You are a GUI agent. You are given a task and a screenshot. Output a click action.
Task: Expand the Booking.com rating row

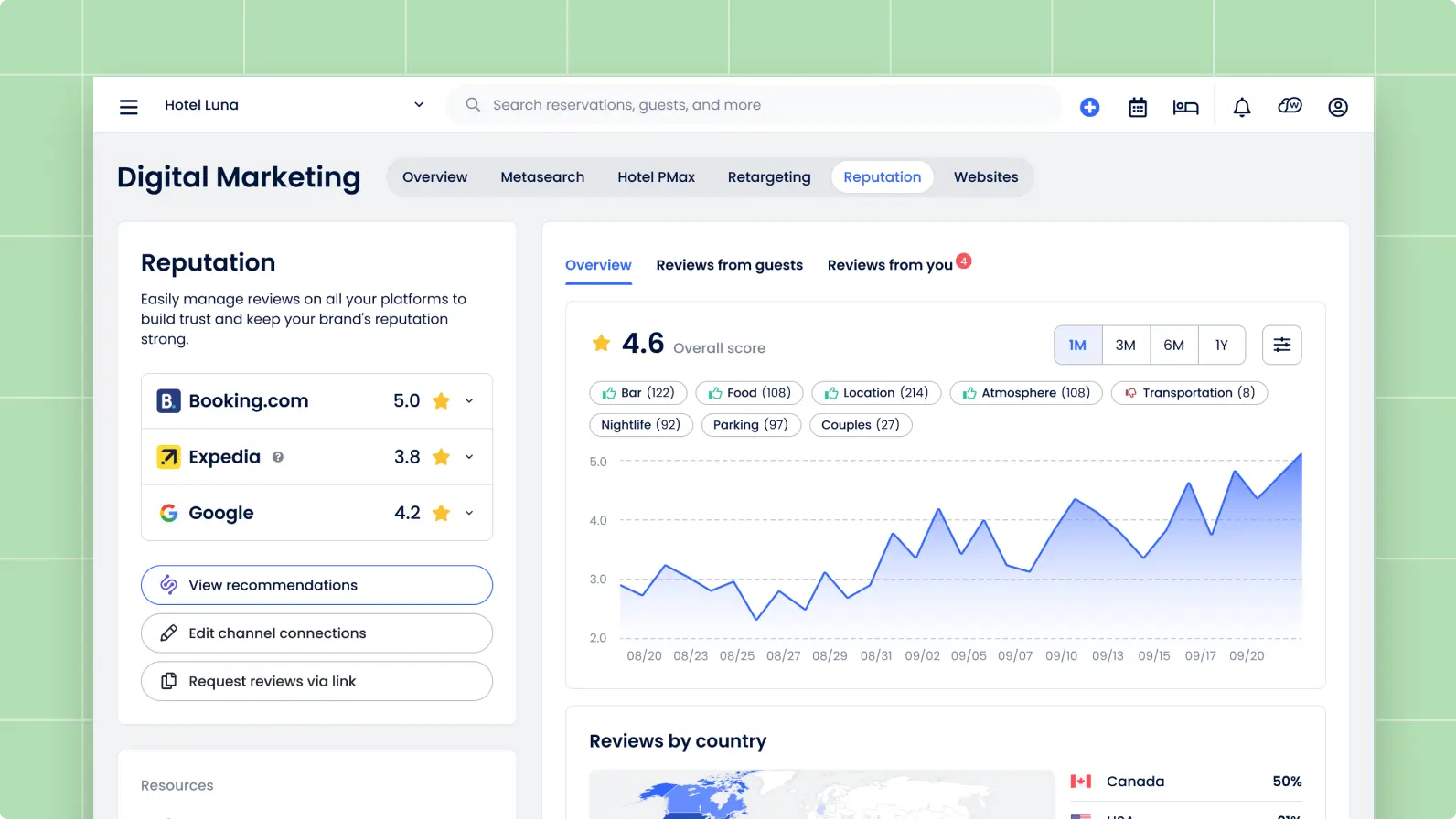[469, 400]
